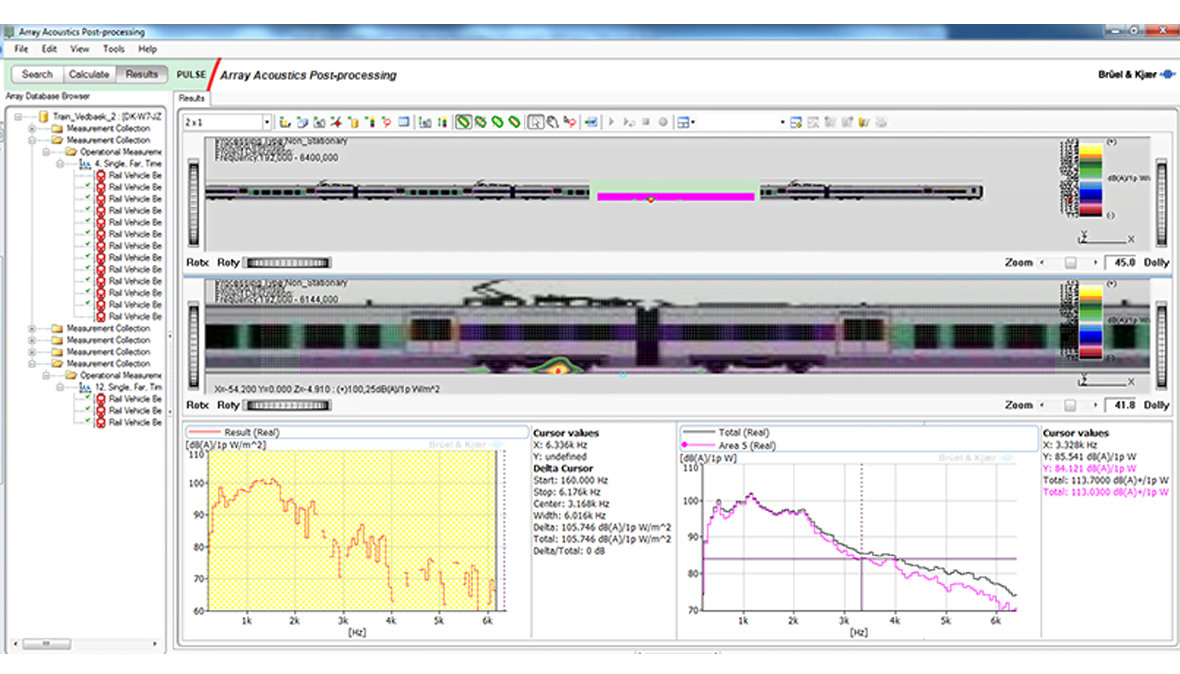Screen dimensions: 1180x674
Task: Click the play button in the toolbar
Action: tap(612, 122)
